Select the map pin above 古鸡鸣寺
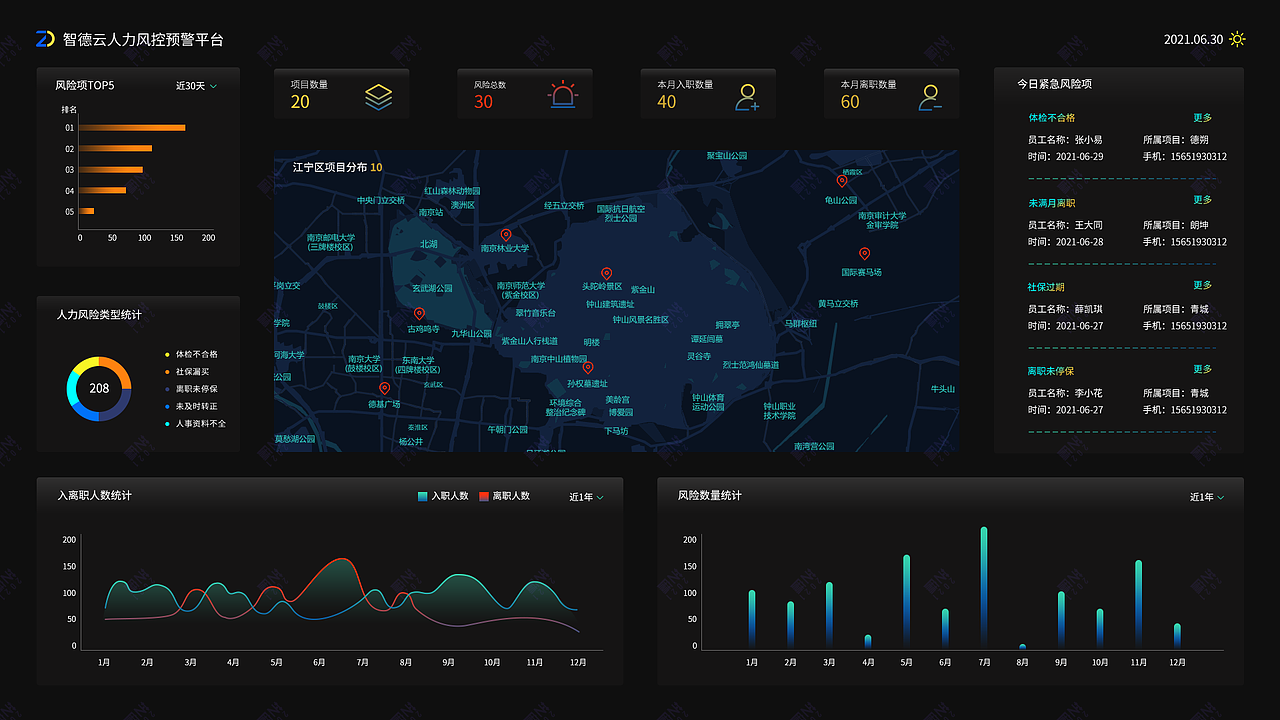Viewport: 1280px width, 720px height. 419,314
